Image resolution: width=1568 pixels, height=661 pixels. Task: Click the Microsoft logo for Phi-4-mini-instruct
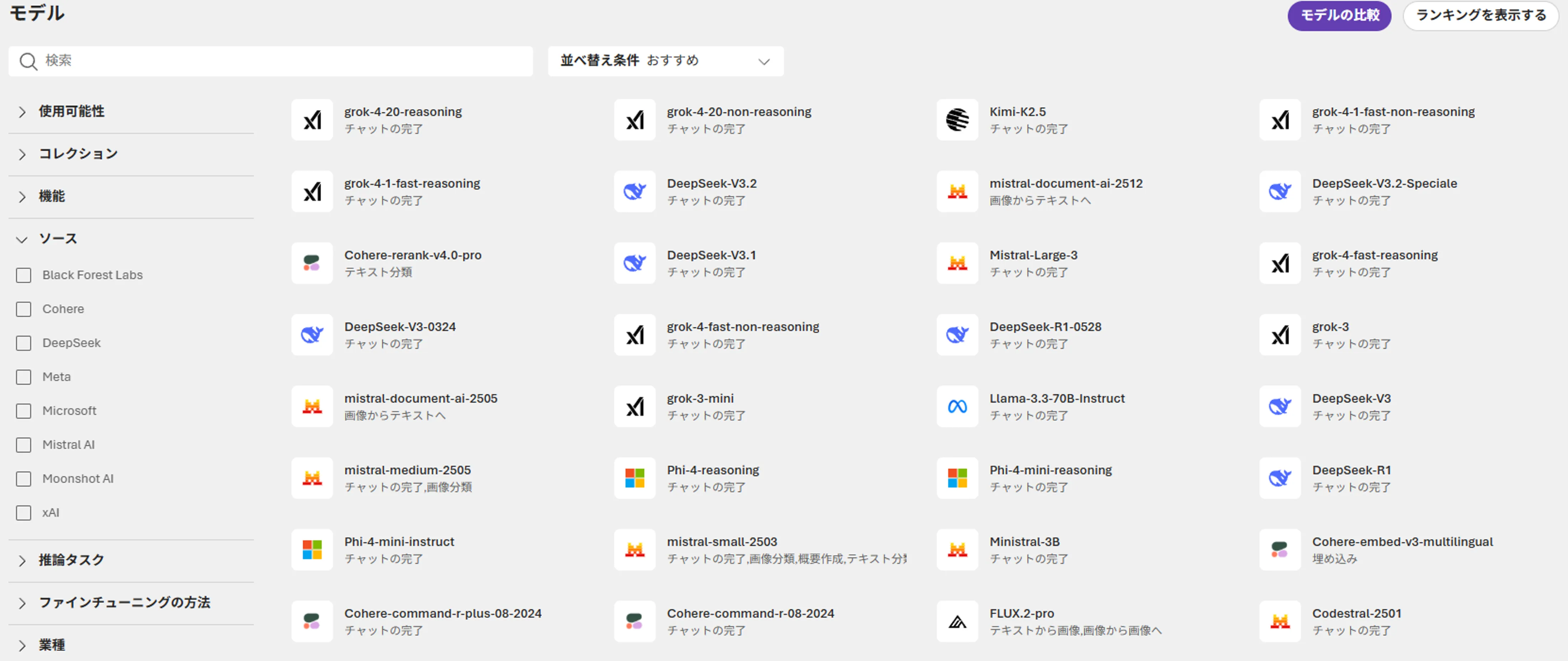point(312,550)
